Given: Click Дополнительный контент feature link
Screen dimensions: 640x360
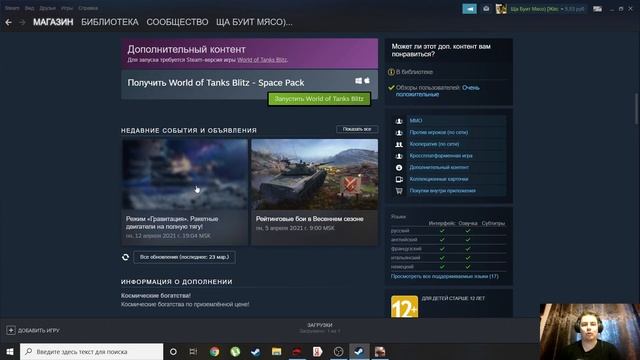Looking at the screenshot, I should tap(439, 167).
